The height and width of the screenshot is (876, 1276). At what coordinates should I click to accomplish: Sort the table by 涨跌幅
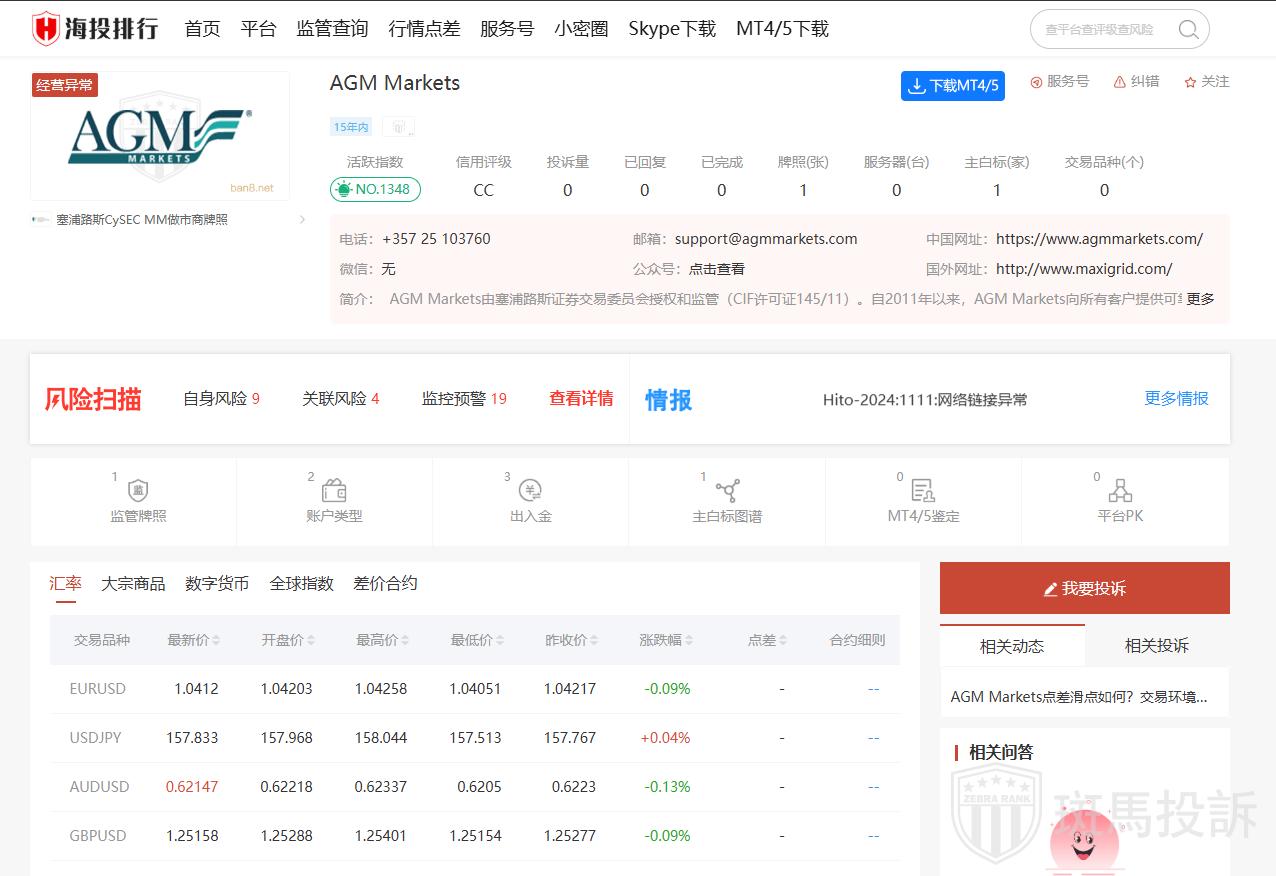tap(689, 640)
